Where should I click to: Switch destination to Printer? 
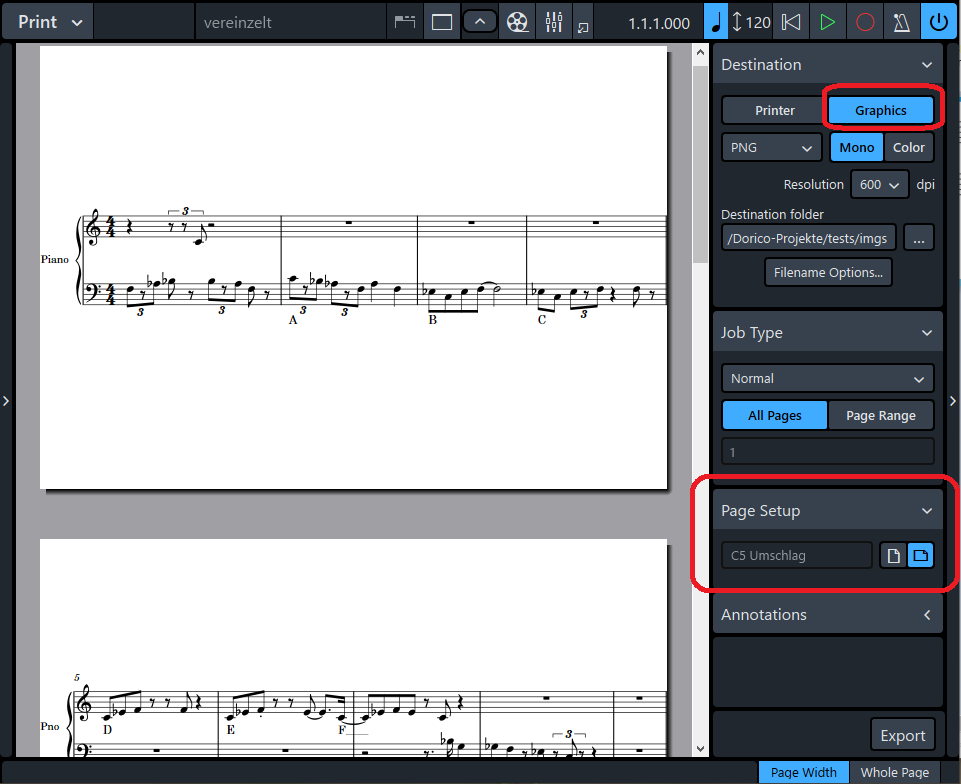(774, 110)
